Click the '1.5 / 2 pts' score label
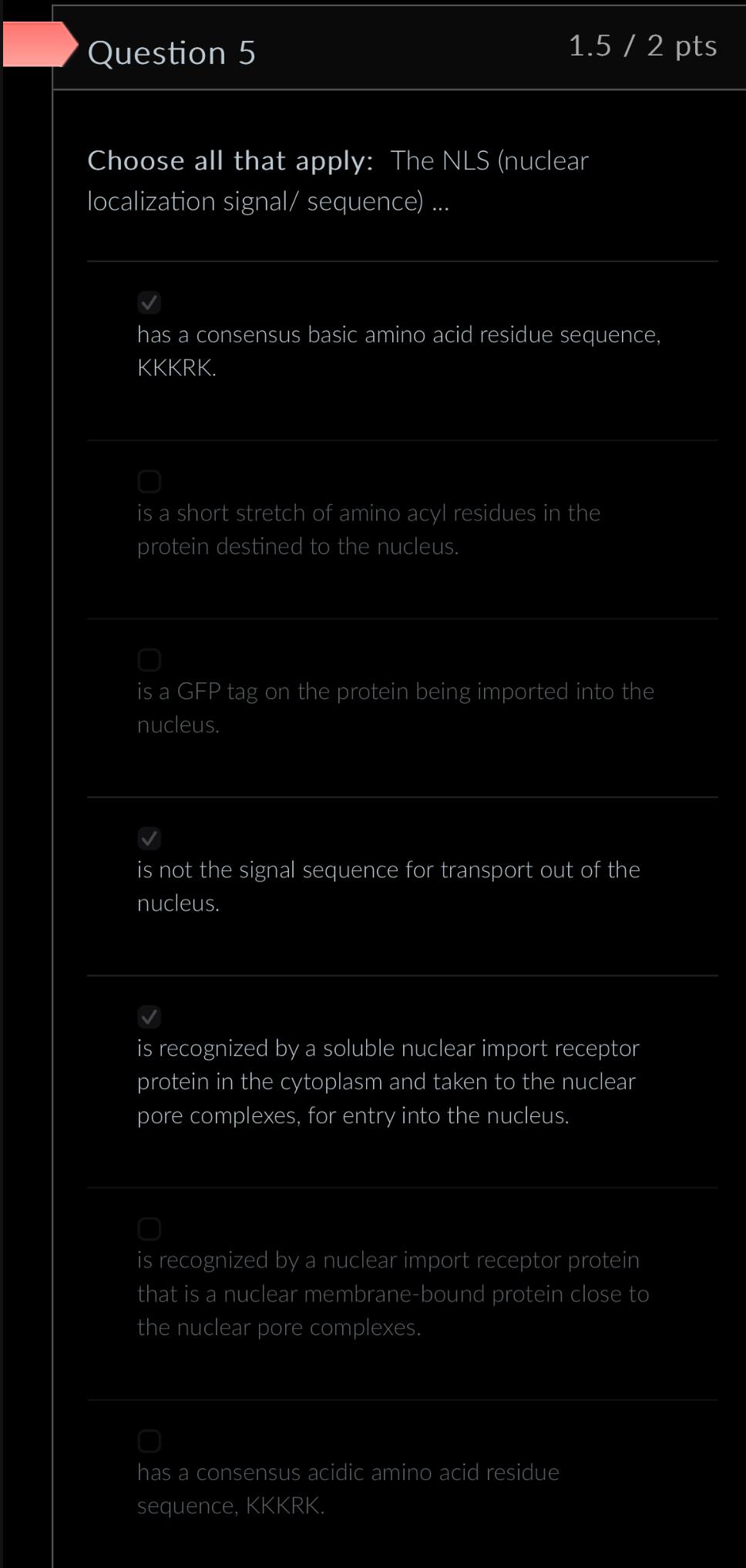 pyautogui.click(x=643, y=46)
